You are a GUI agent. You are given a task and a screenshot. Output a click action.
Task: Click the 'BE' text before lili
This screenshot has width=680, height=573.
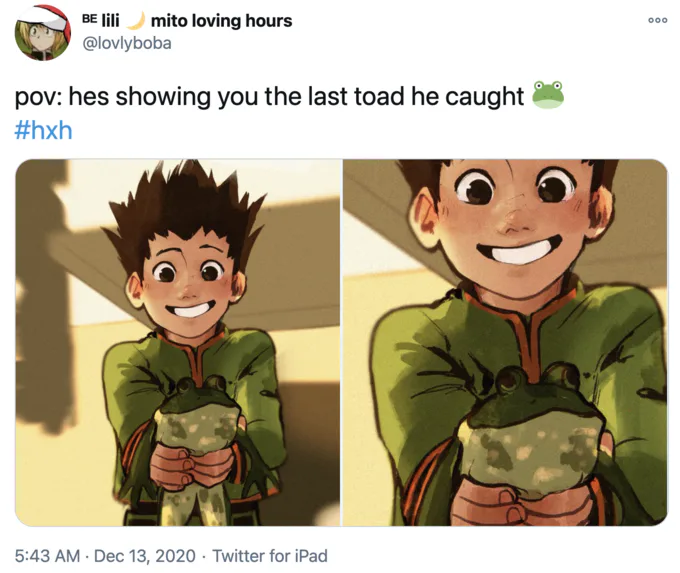pos(89,19)
